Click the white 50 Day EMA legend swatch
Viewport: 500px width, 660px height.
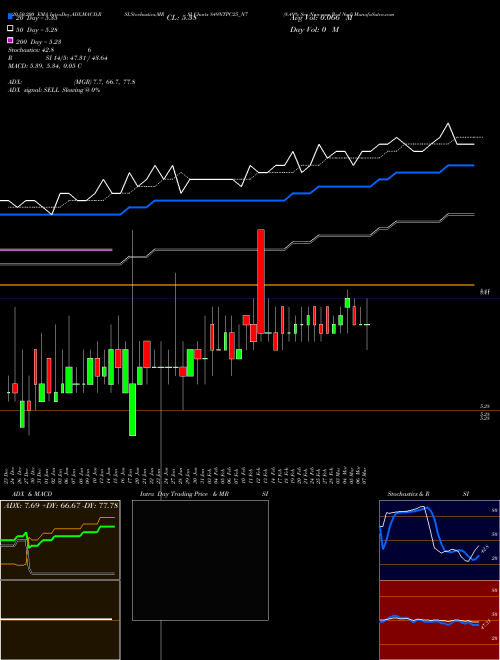pyautogui.click(x=10, y=29)
